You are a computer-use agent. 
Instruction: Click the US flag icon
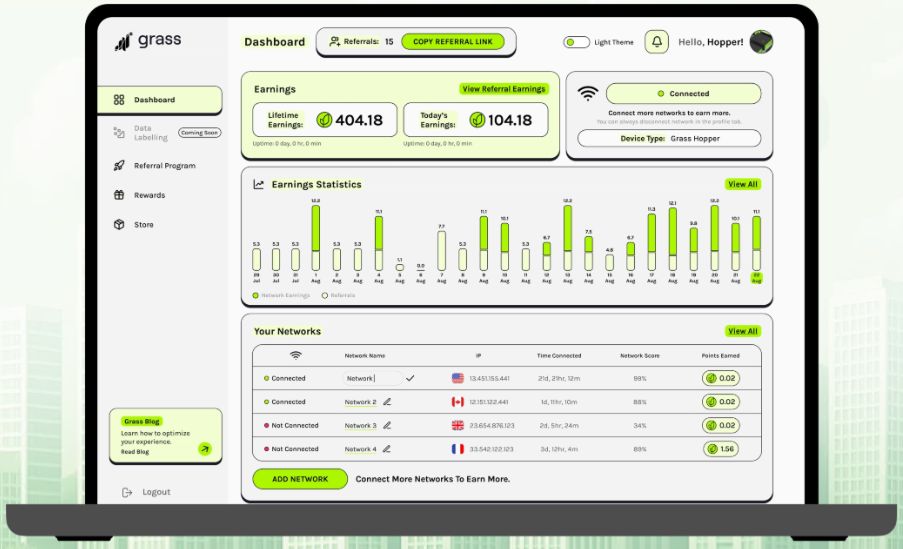click(458, 378)
